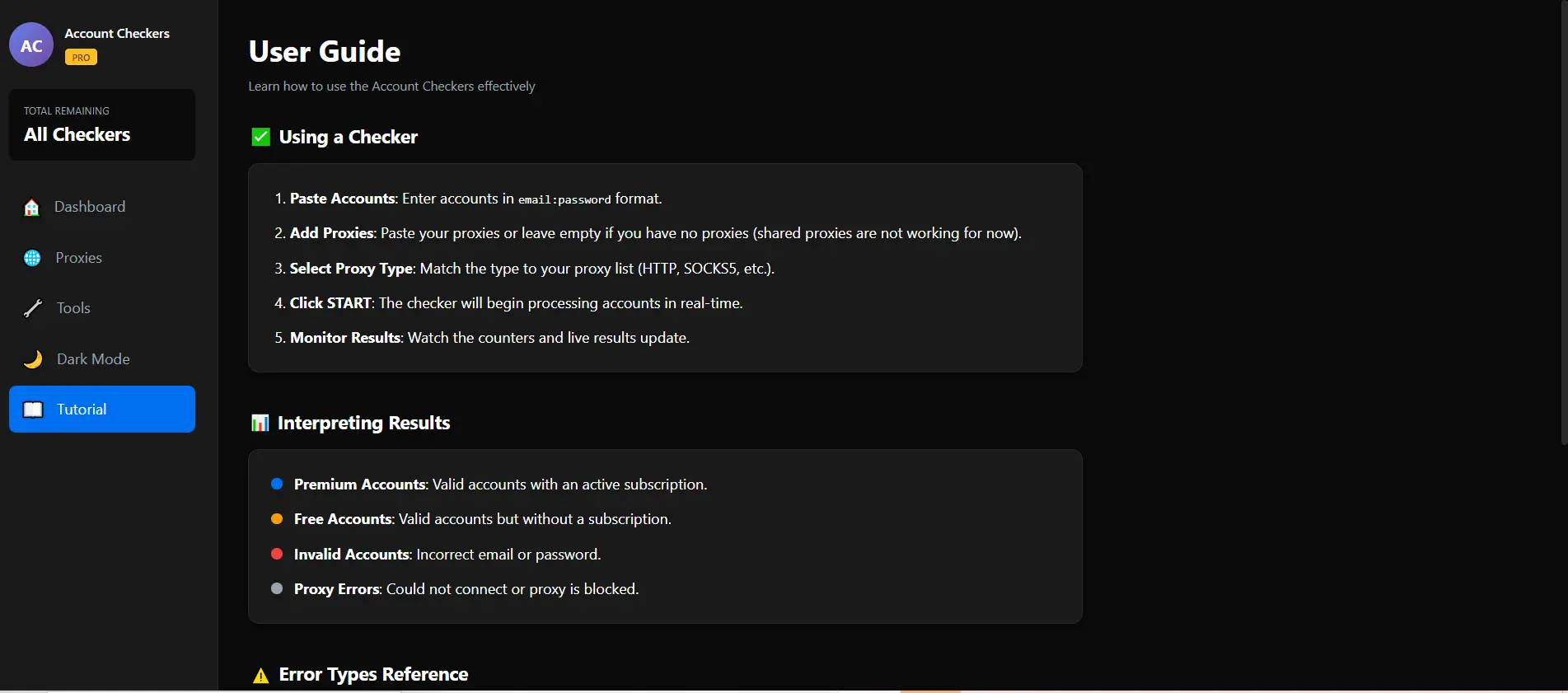Click the vertical page scrollbar

1564,222
